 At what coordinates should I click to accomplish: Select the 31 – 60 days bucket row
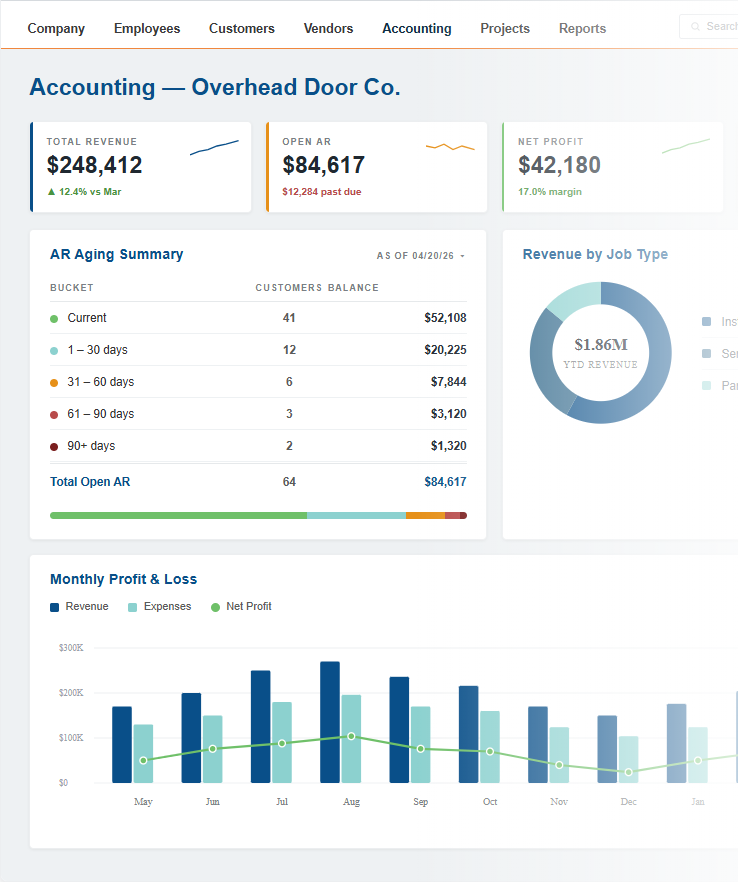click(258, 382)
